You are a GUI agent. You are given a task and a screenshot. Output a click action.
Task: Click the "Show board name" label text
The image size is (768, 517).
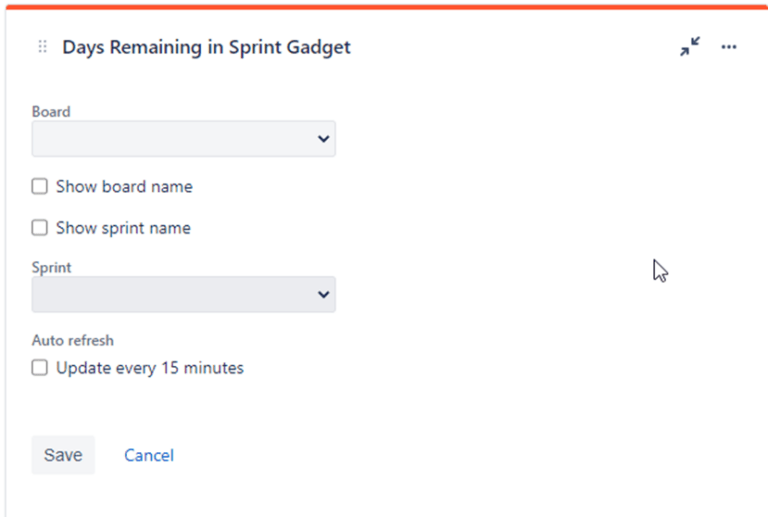pos(124,186)
